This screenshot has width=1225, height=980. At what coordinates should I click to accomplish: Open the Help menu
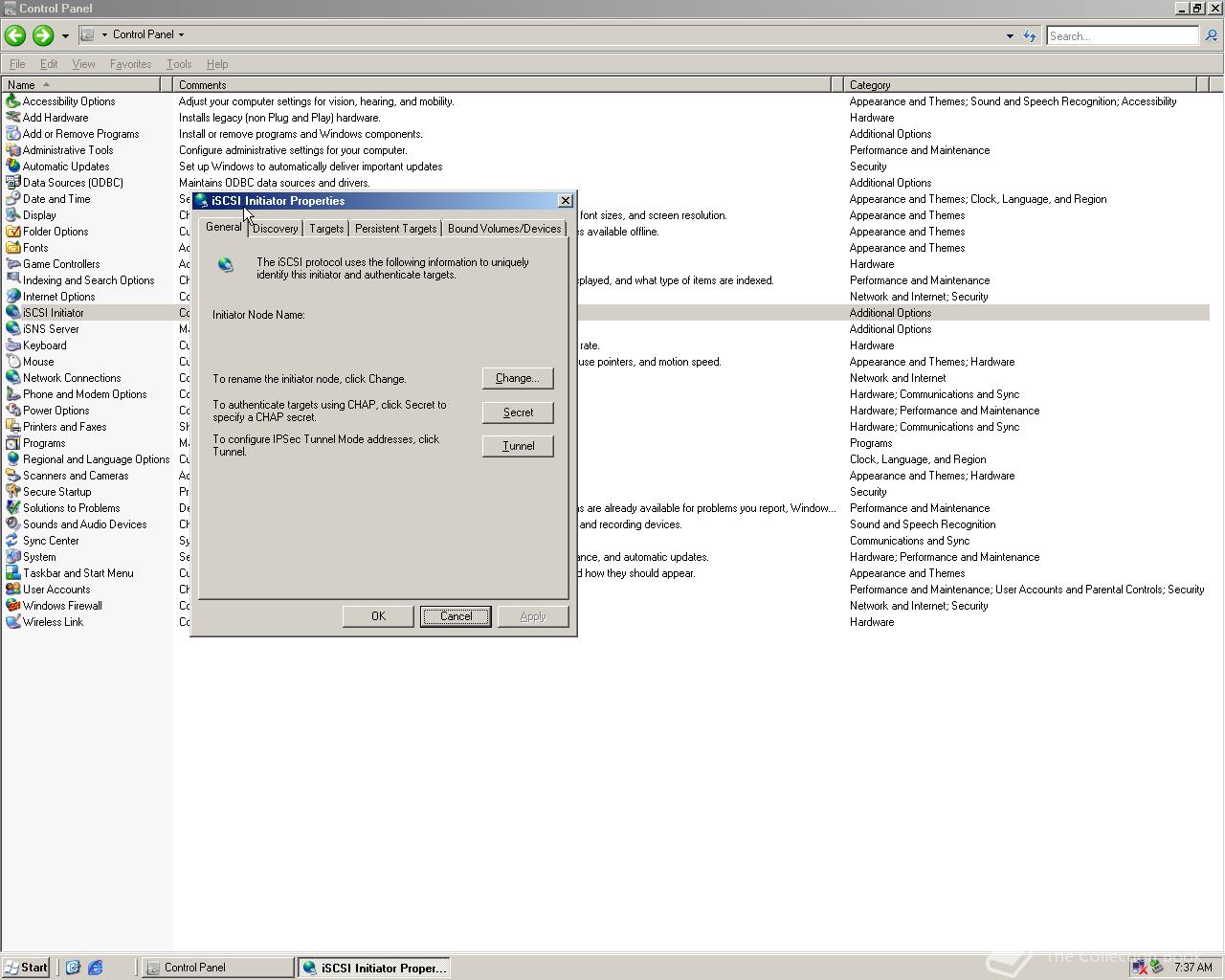pos(217,64)
